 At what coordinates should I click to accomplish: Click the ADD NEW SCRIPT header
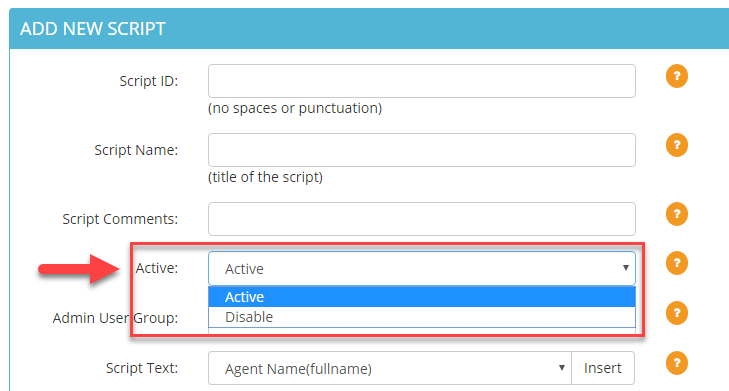93,29
